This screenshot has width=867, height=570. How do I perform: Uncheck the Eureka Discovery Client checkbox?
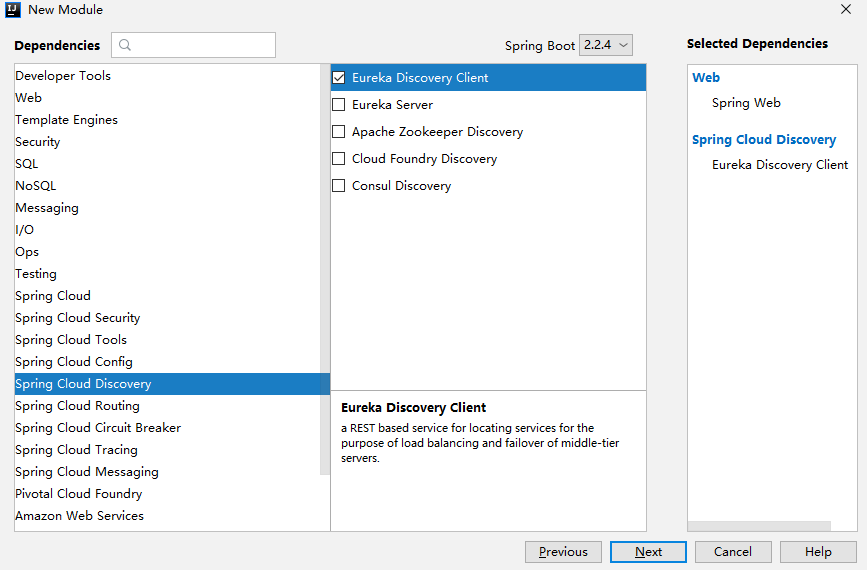pos(338,78)
